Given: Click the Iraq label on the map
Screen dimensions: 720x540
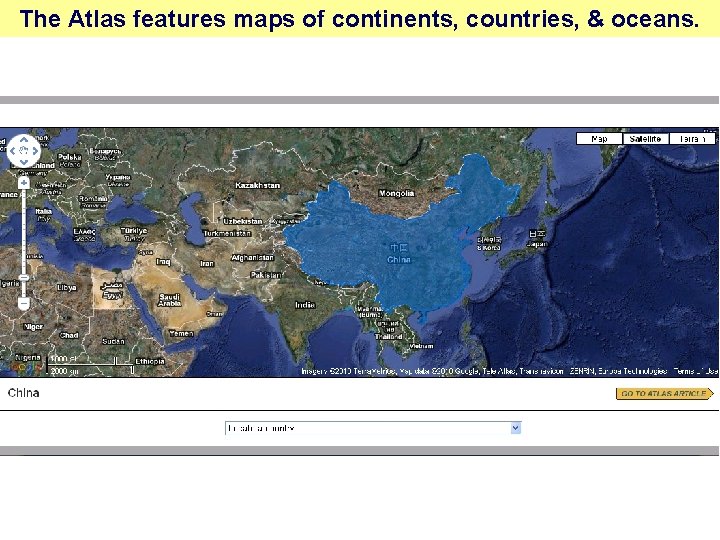Looking at the screenshot, I should [x=163, y=262].
